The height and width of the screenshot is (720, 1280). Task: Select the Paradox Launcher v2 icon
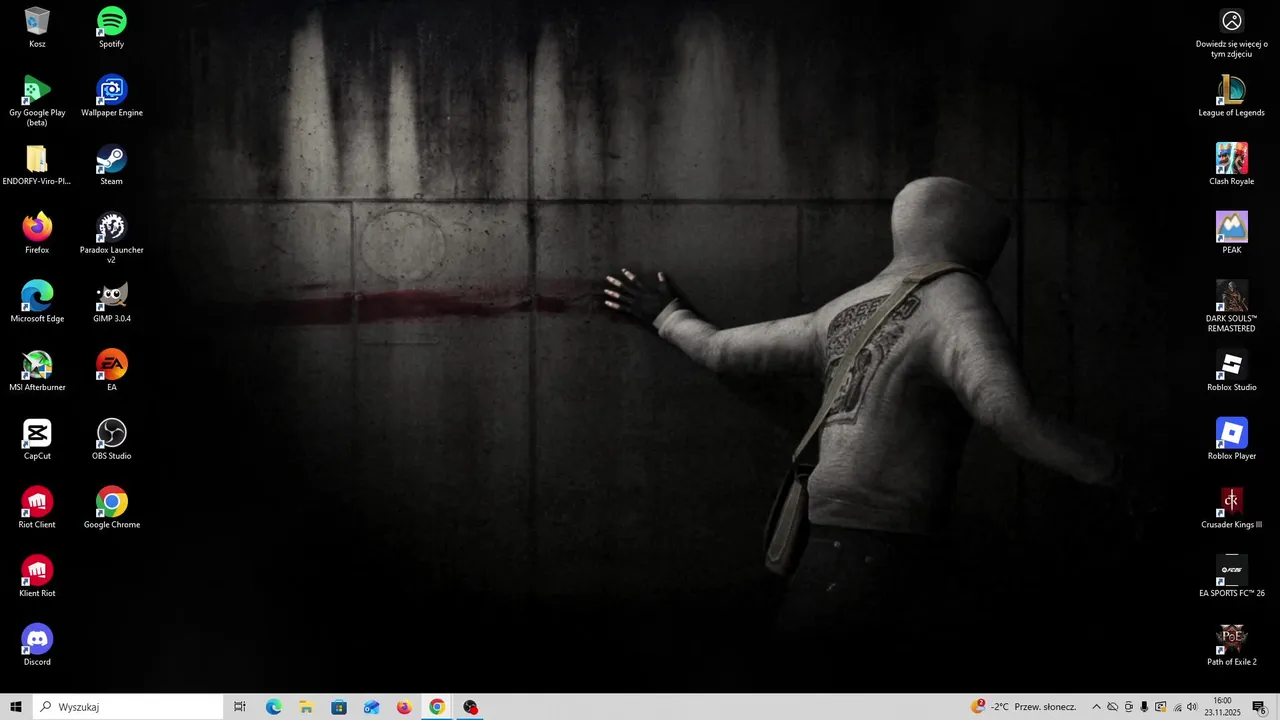[111, 238]
